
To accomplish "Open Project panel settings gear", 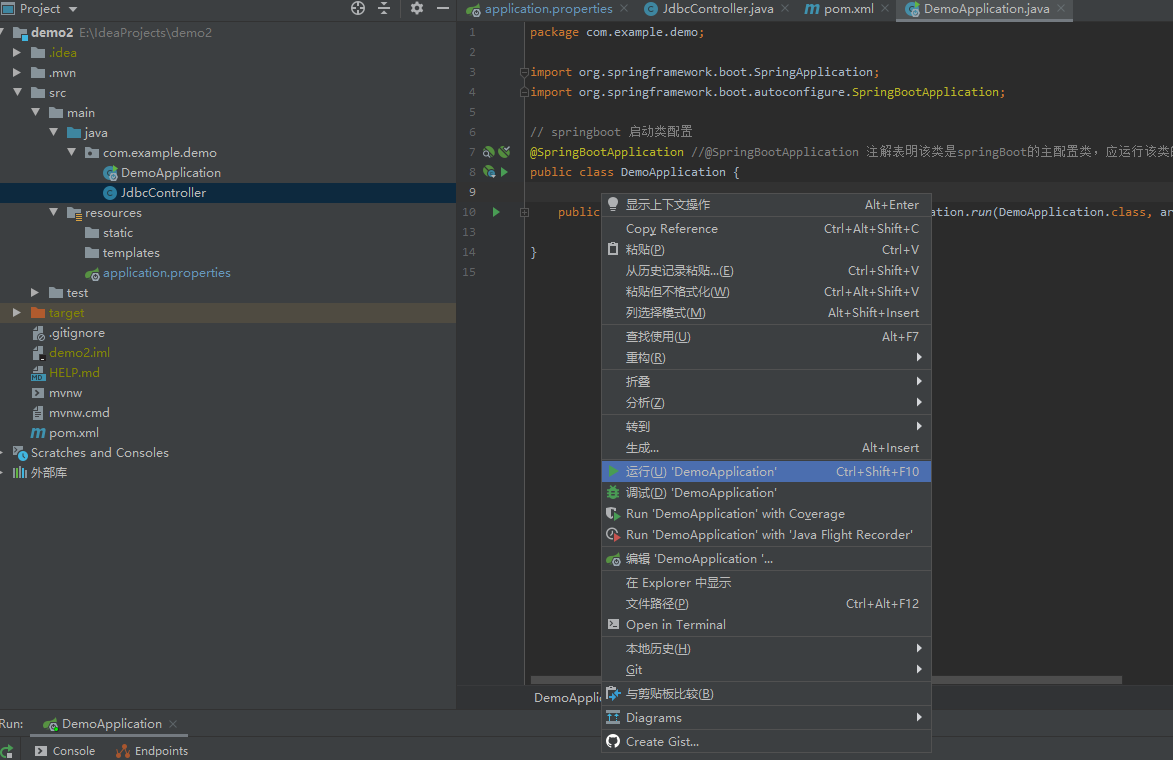I will coord(417,8).
